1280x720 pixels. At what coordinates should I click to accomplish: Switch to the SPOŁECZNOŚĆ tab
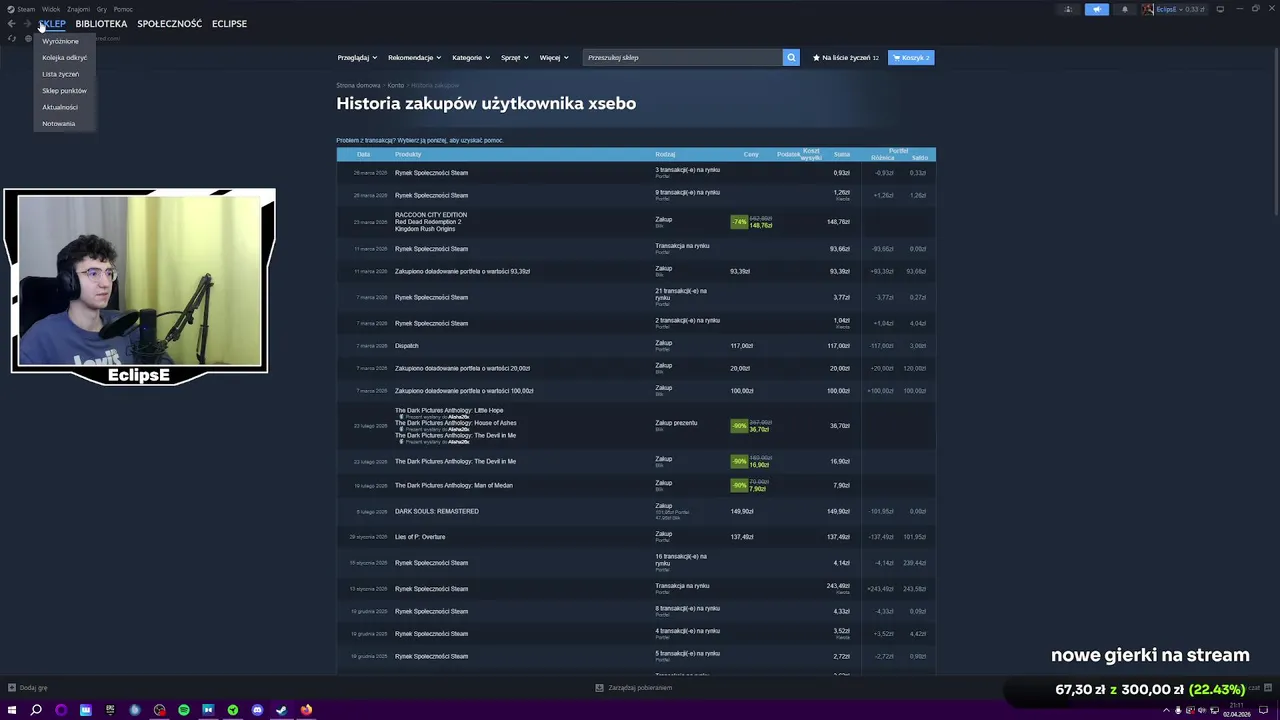[169, 24]
